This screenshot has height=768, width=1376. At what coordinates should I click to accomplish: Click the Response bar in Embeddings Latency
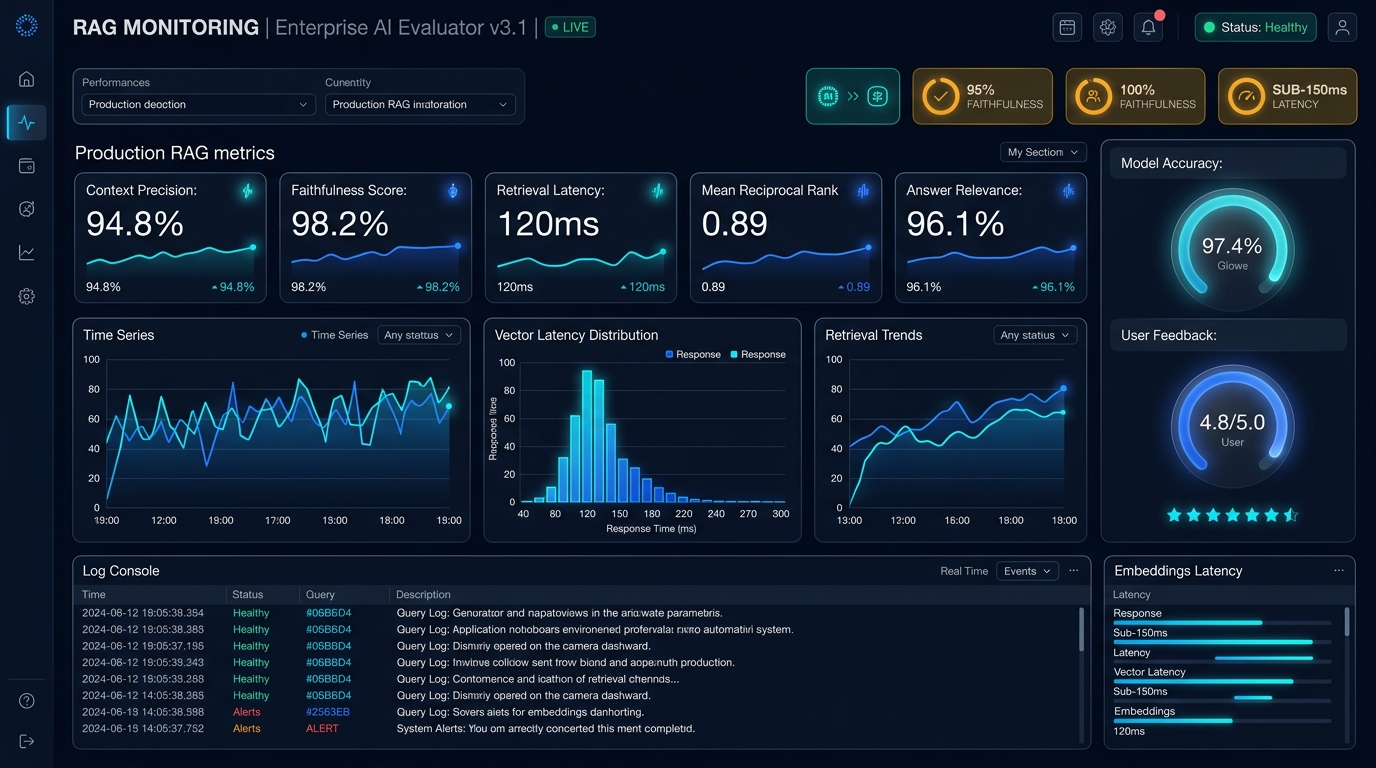click(x=1222, y=623)
